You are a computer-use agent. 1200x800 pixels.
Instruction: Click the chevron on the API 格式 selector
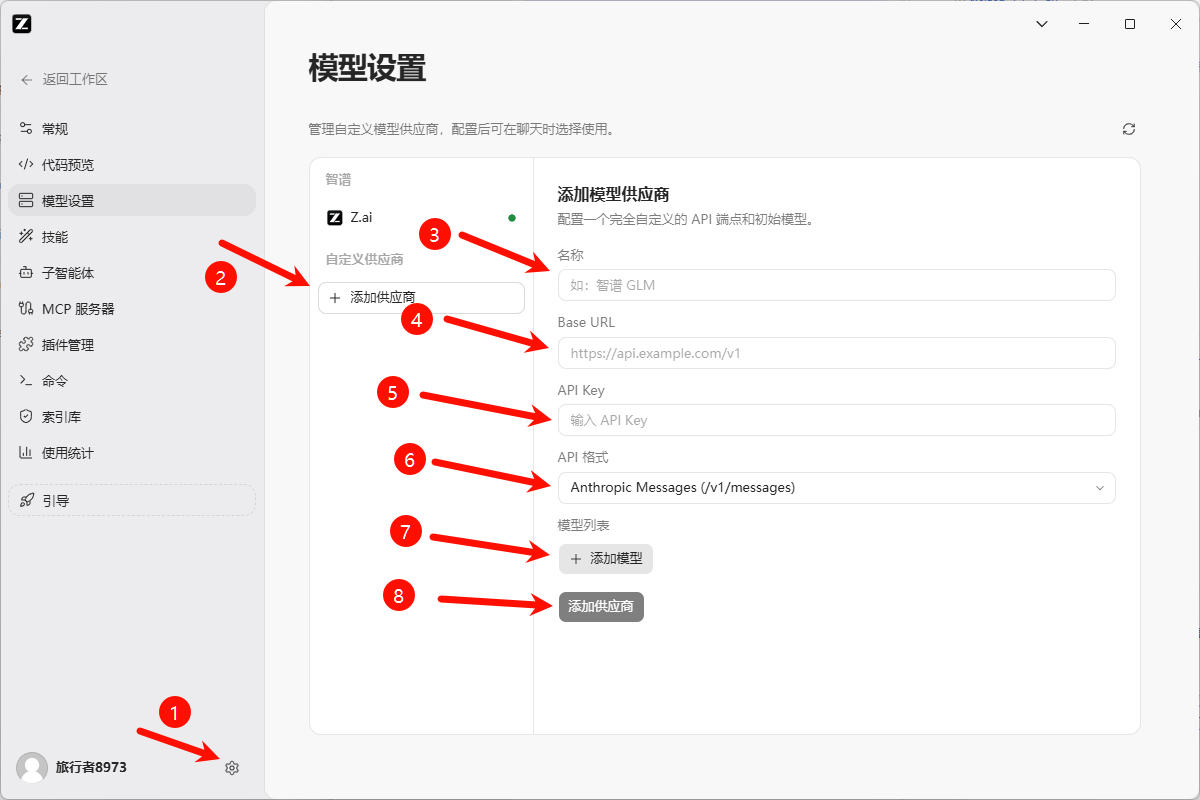[x=1100, y=488]
